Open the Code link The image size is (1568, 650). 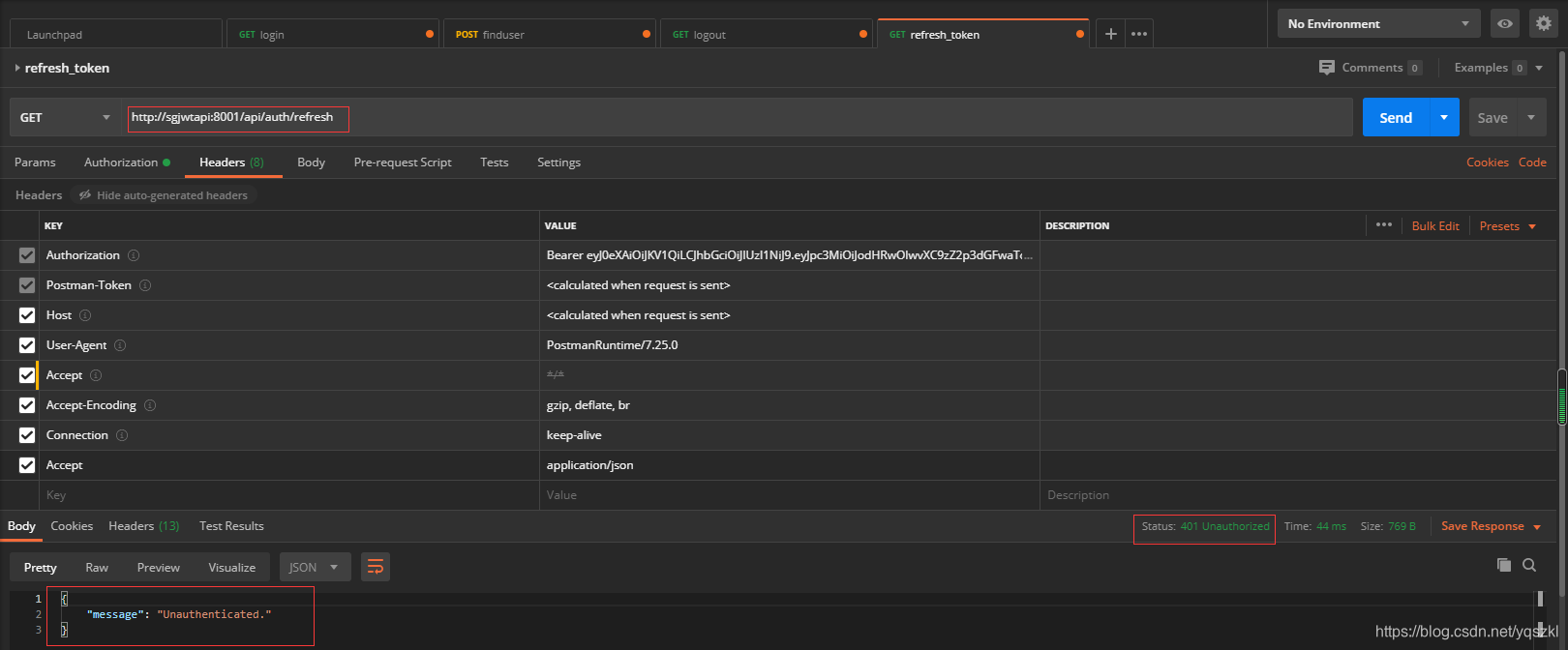tap(1532, 162)
